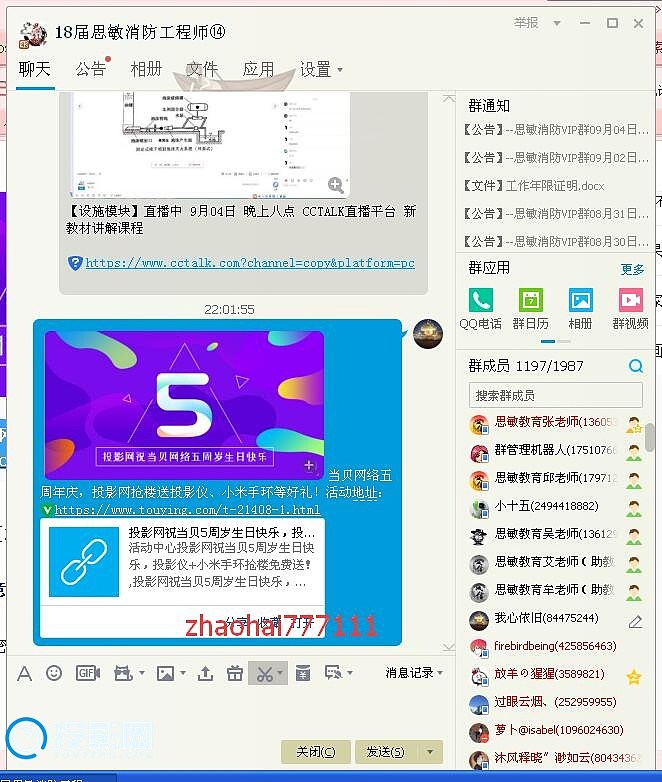
Task: Expand the image icon dropdown arrow
Action: pos(183,673)
